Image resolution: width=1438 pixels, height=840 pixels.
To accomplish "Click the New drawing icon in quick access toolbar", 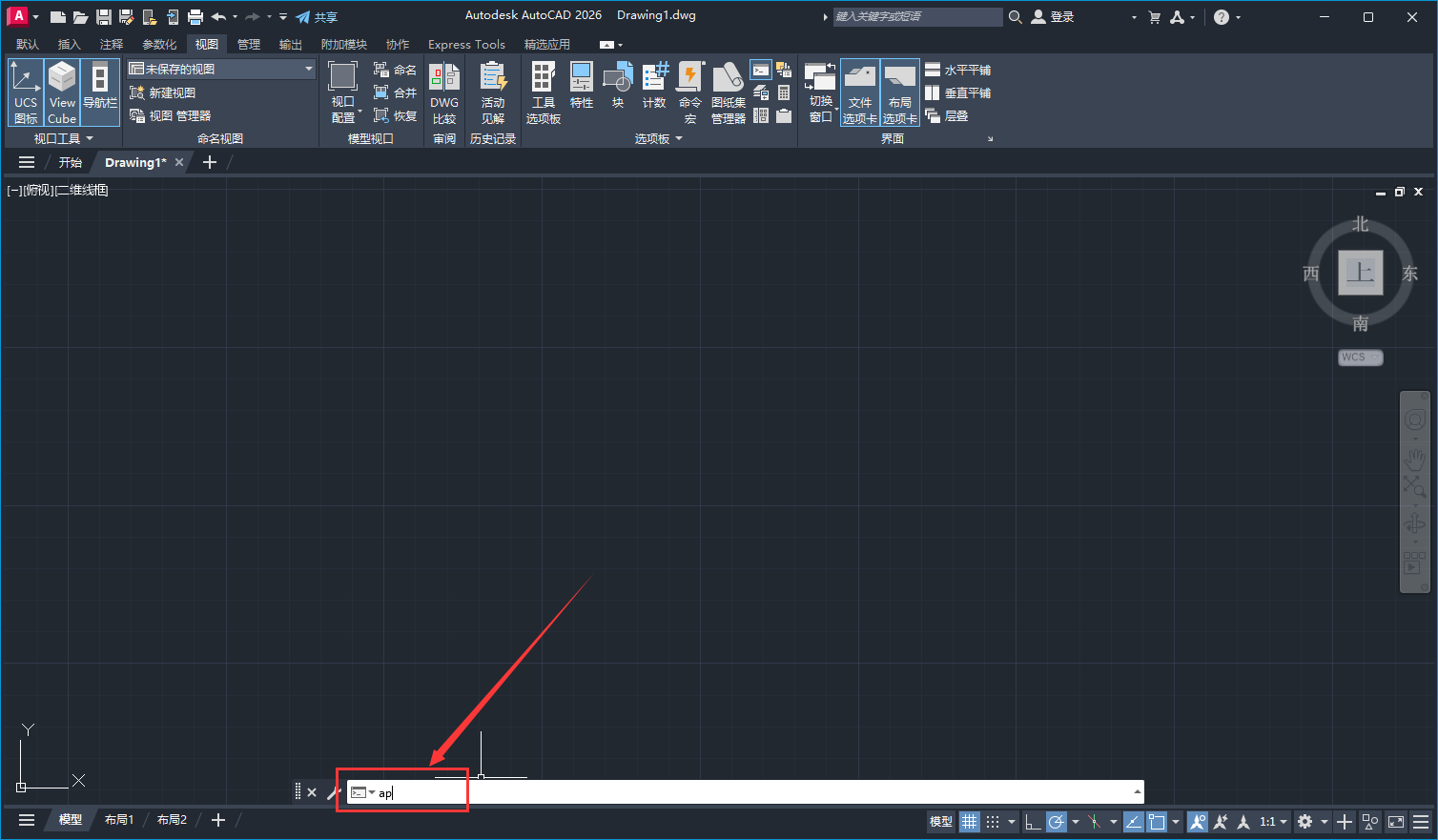I will click(57, 17).
